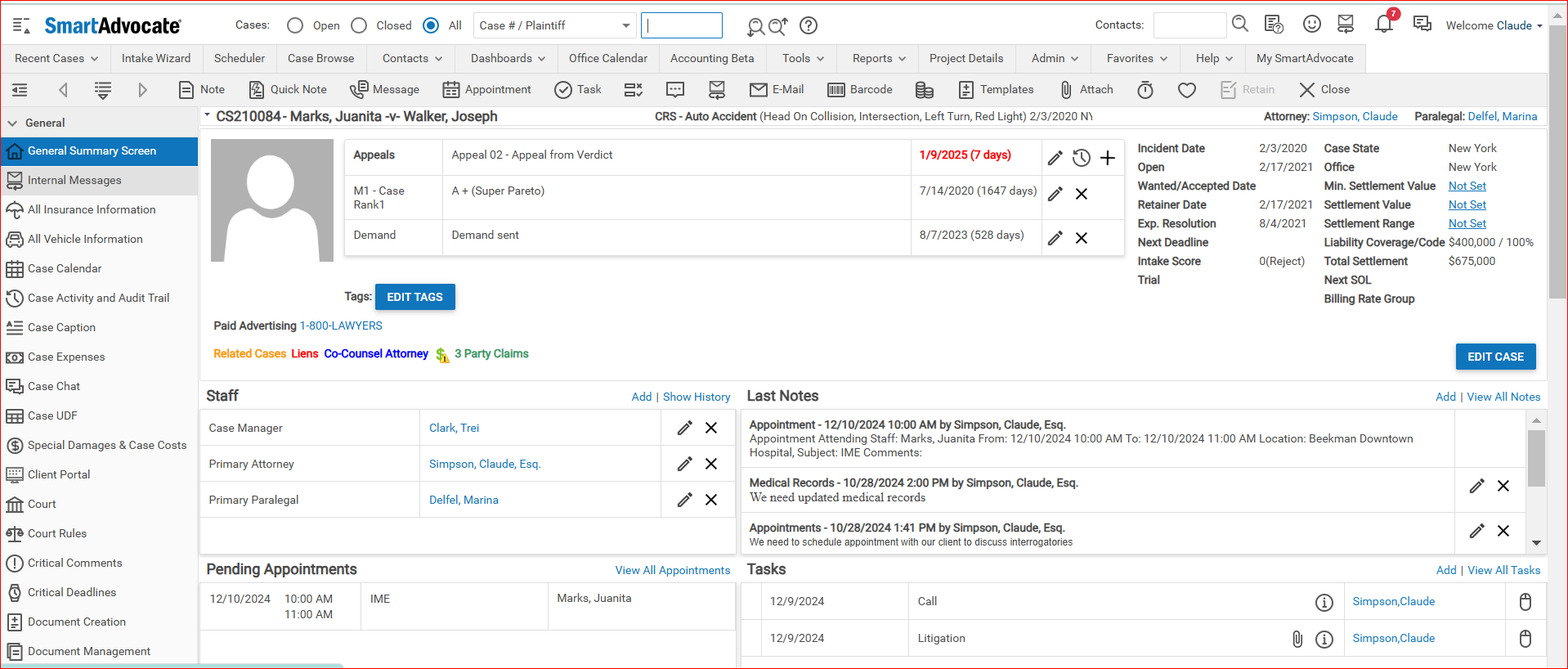Click the heart favorite icon

tap(1187, 90)
